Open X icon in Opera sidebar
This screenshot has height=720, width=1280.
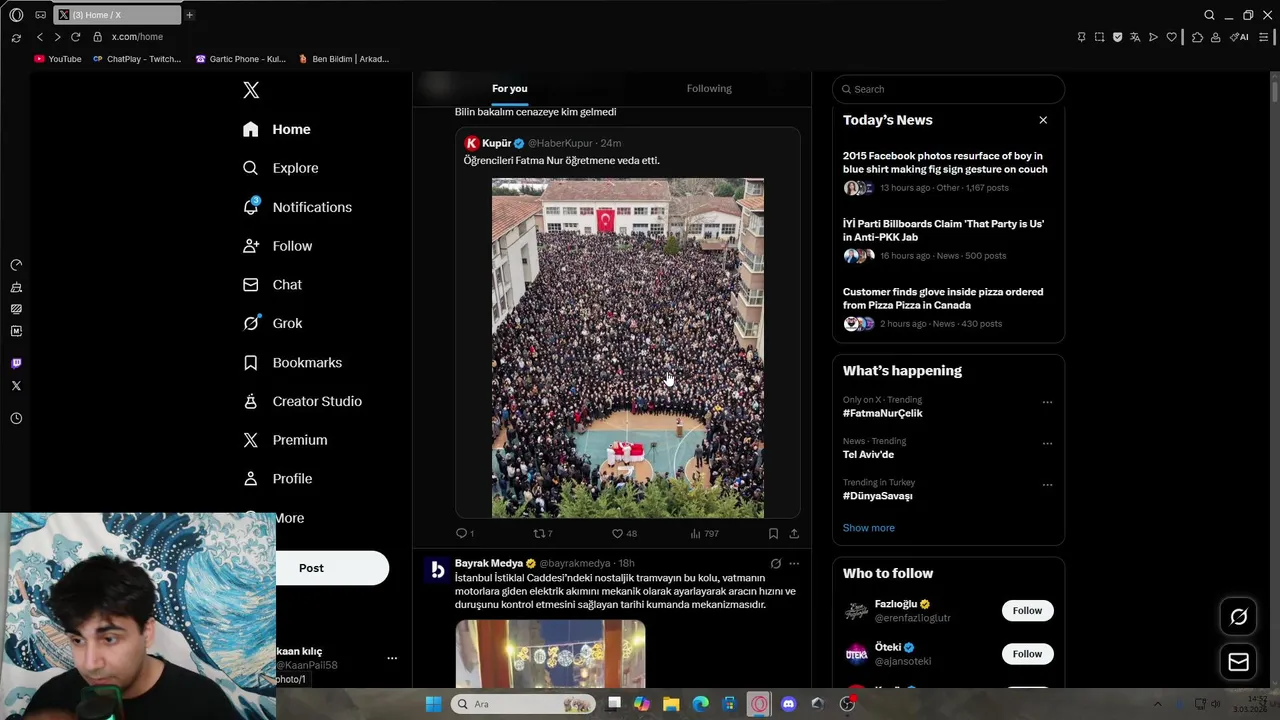(16, 386)
